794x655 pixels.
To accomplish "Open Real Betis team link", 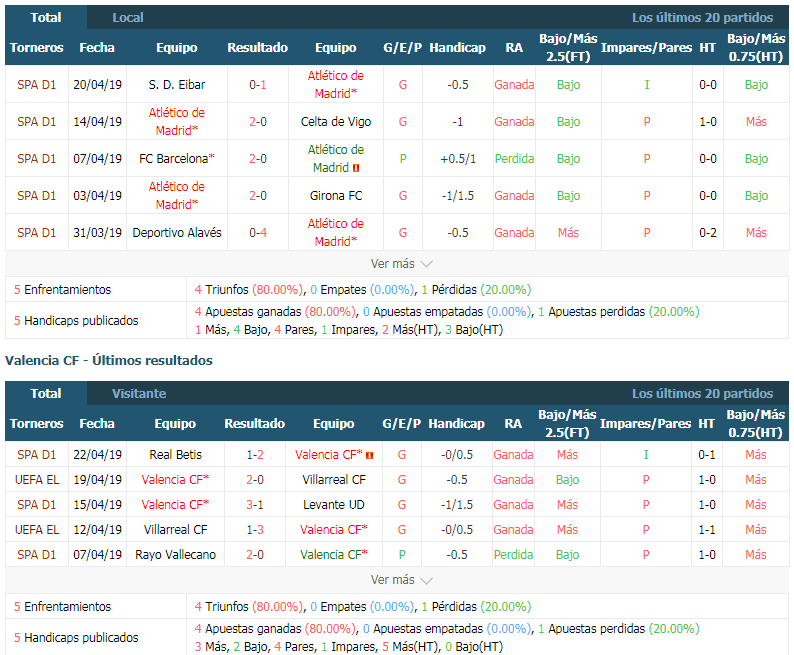I will 175,455.
